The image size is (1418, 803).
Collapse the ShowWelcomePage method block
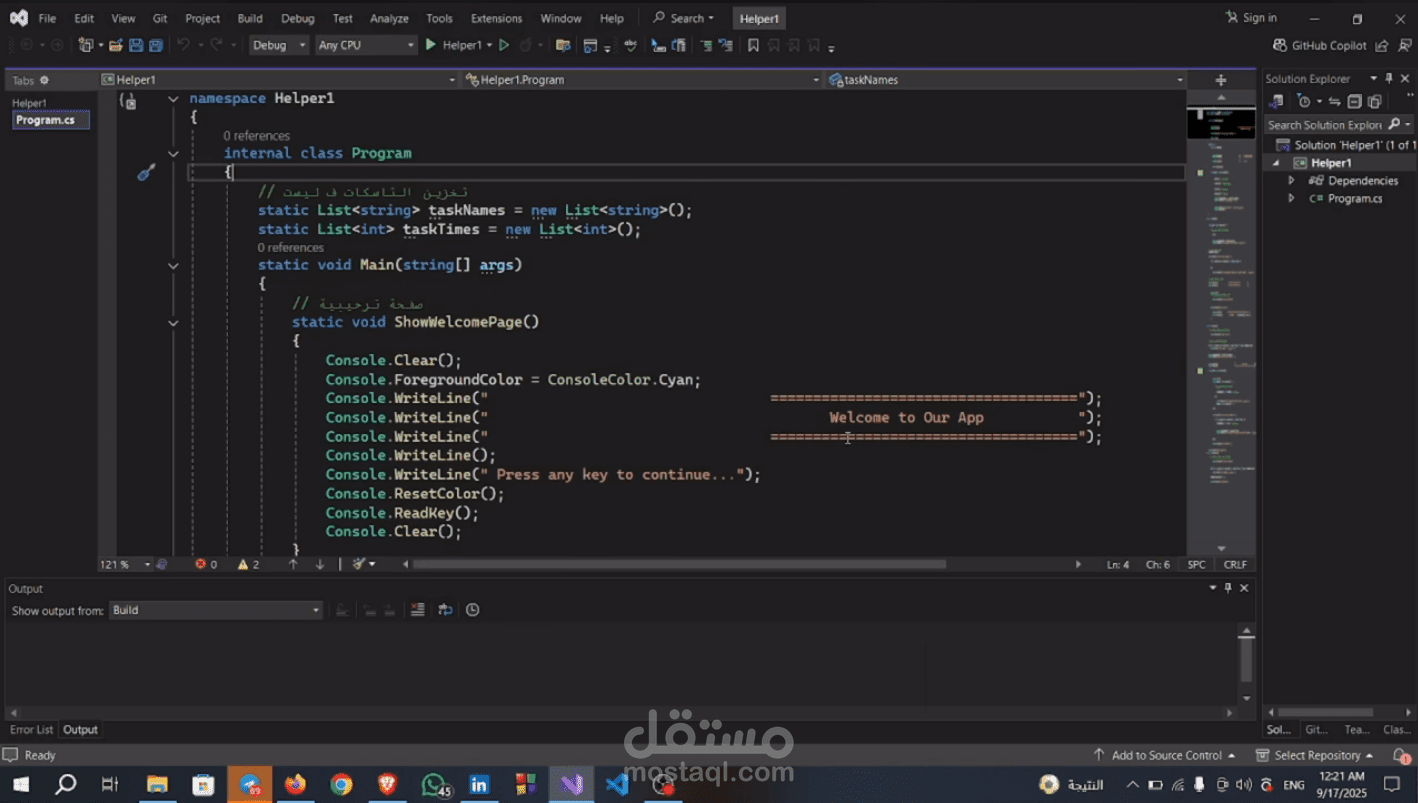pyautogui.click(x=173, y=323)
